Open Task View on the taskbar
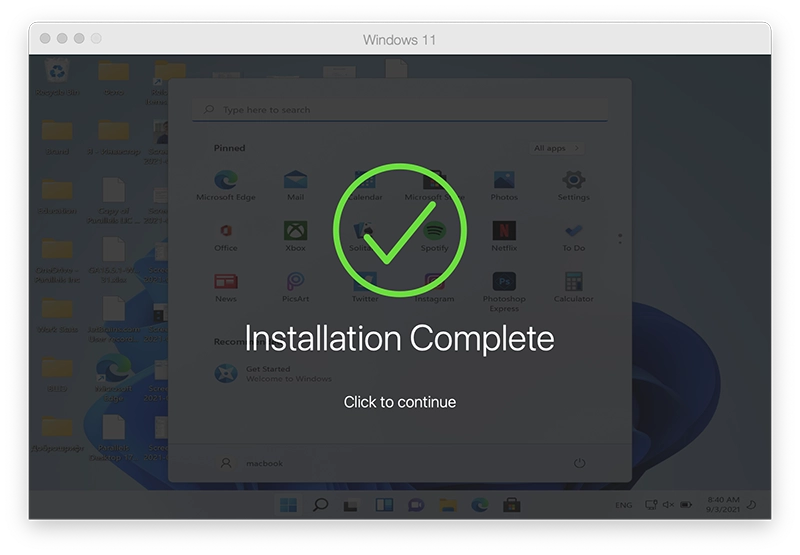This screenshot has height=555, width=800. (351, 505)
